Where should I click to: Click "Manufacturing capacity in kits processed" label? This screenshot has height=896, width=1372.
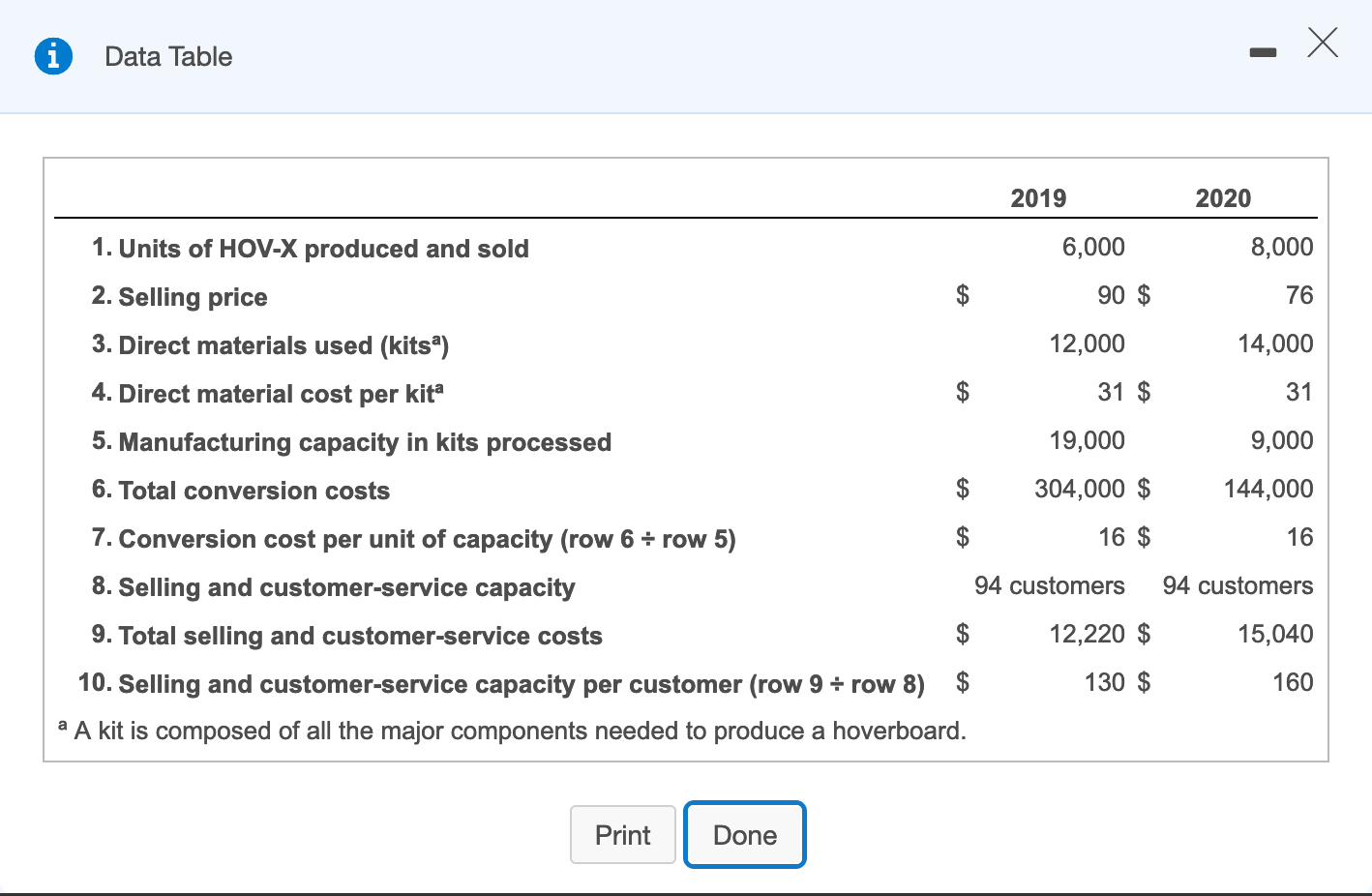coord(365,442)
